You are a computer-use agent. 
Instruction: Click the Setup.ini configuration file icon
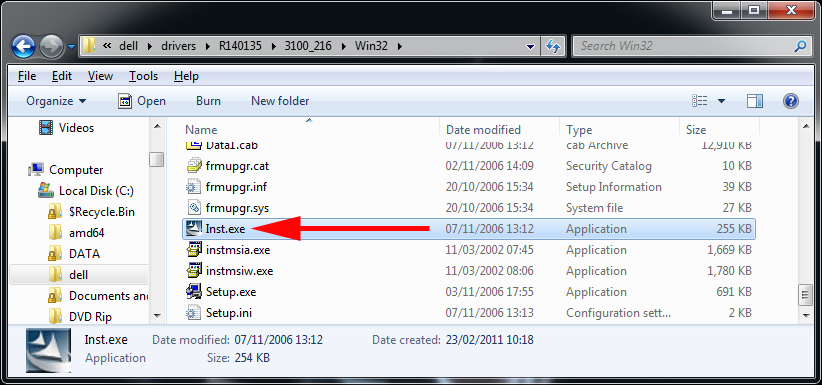(x=194, y=313)
